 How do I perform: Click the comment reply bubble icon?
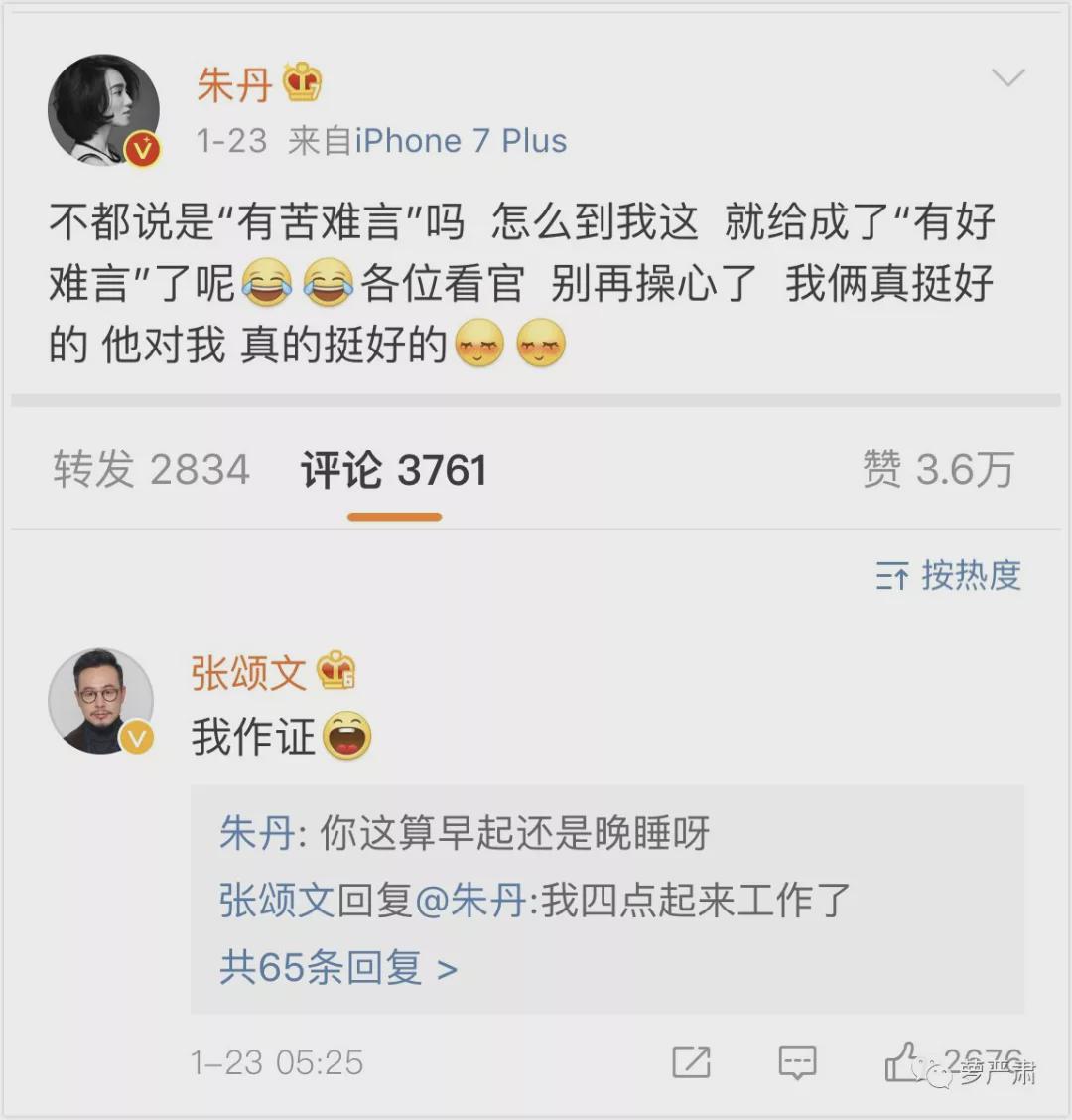[797, 1062]
